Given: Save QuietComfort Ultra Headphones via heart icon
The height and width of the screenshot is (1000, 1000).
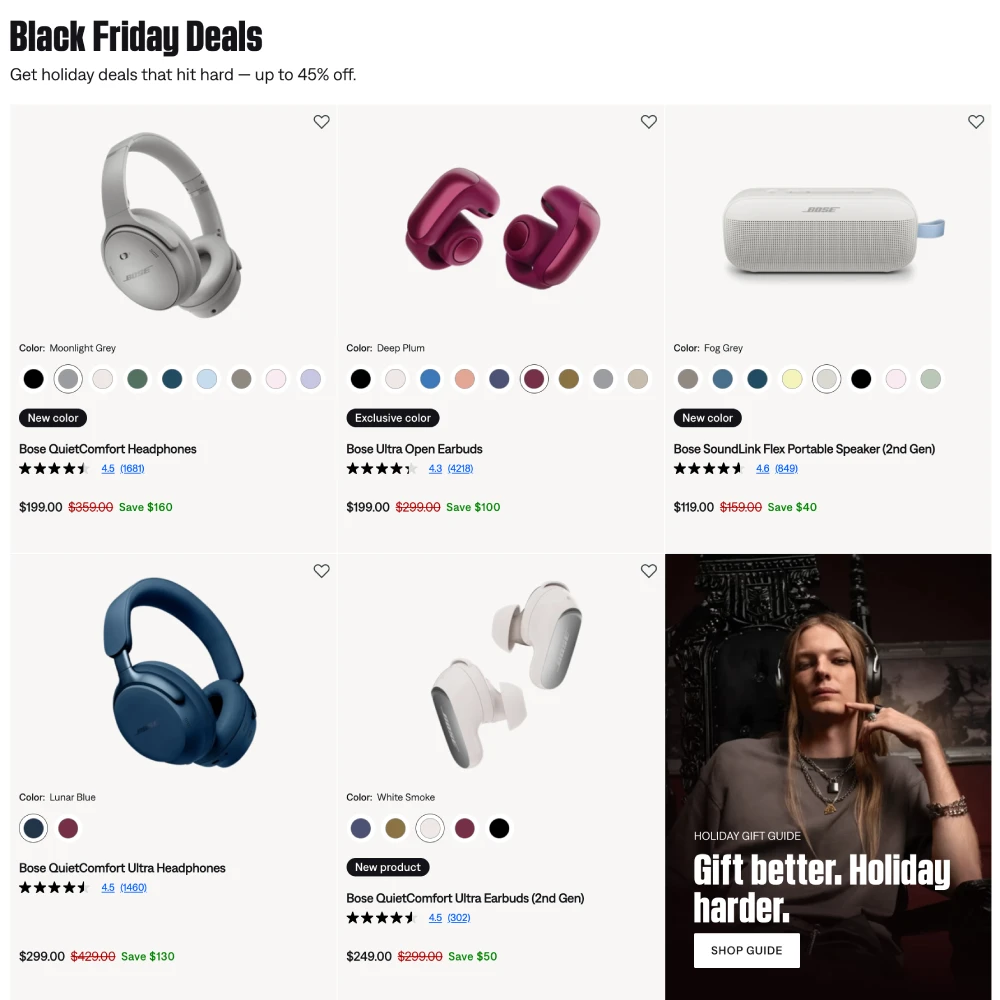Looking at the screenshot, I should 321,571.
